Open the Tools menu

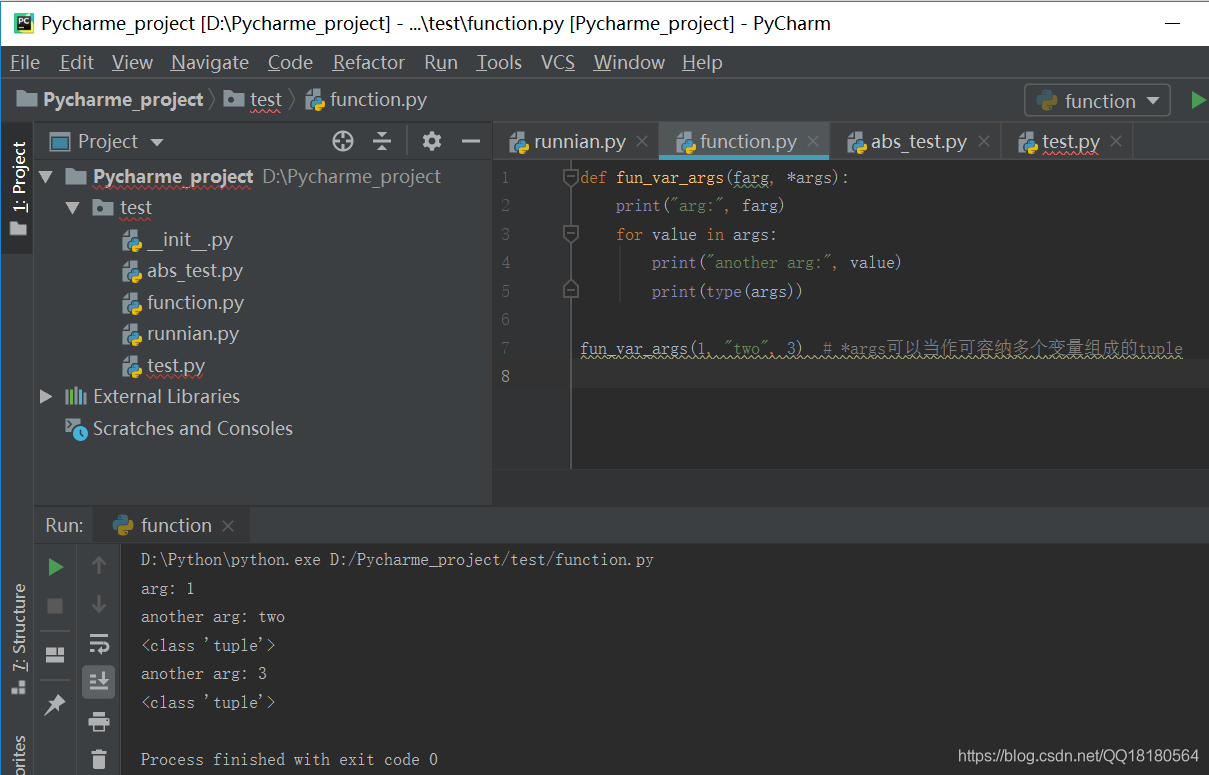[x=499, y=62]
